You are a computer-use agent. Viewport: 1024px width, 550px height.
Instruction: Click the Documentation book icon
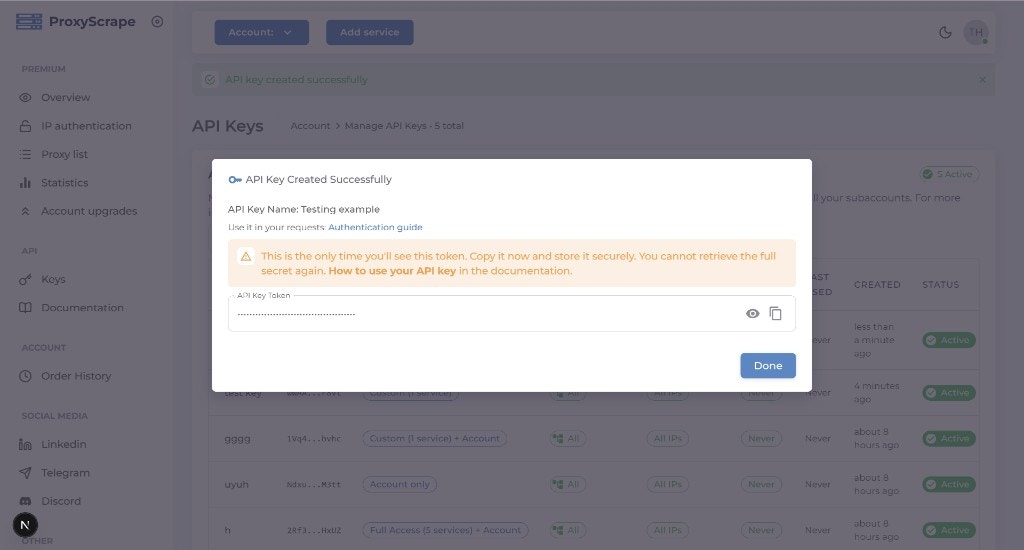tap(25, 308)
